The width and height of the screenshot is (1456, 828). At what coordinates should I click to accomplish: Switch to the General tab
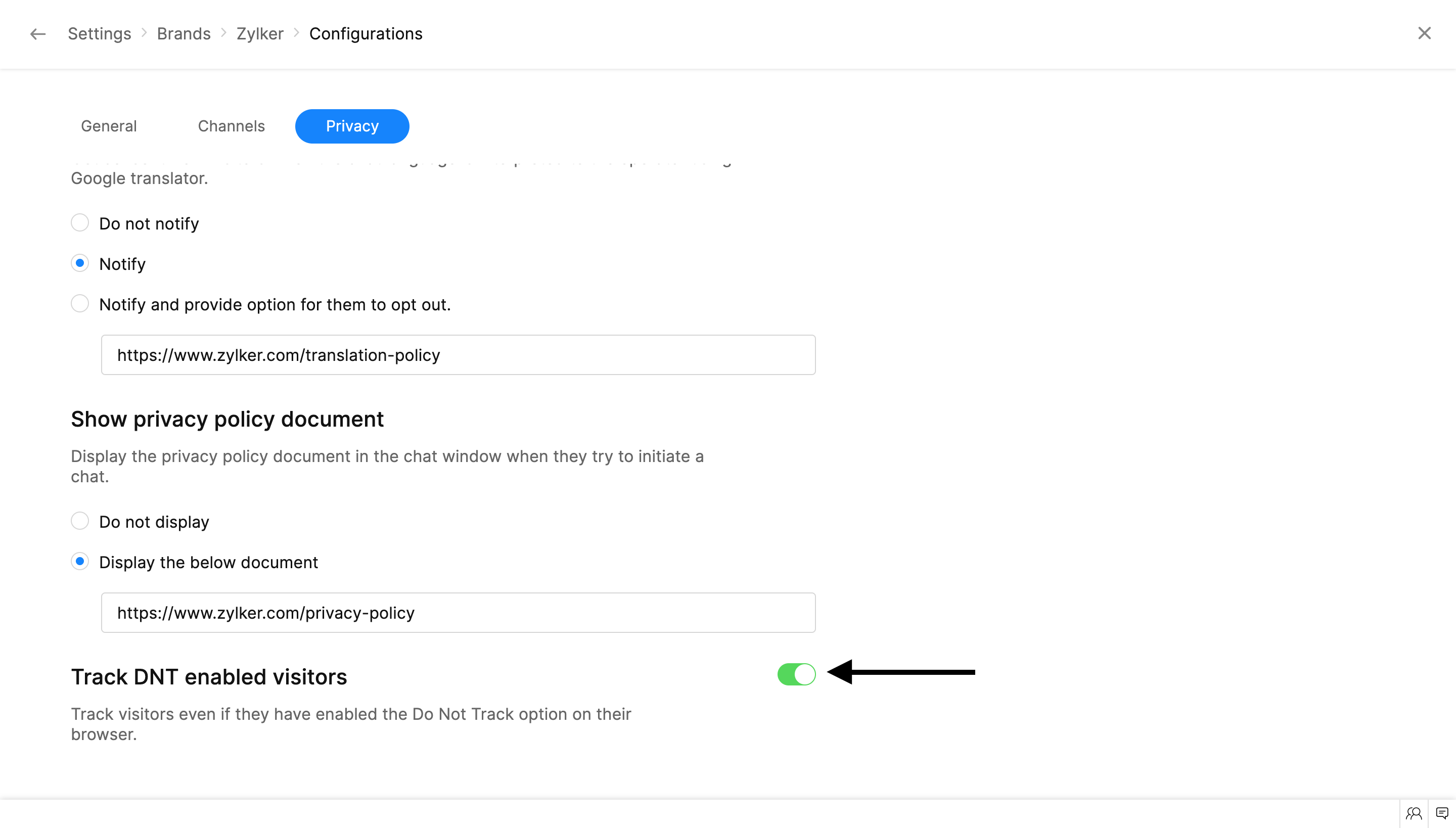tap(109, 126)
